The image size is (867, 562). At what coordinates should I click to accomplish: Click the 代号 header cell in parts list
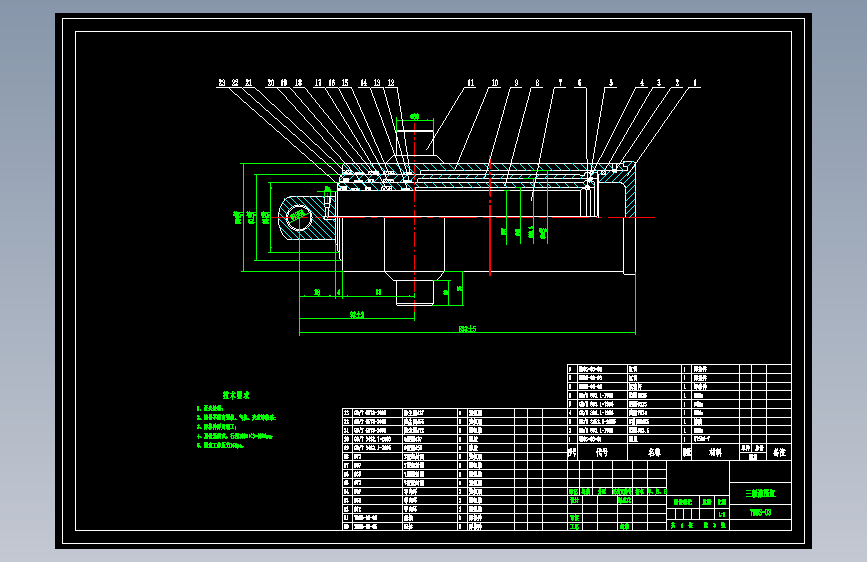[602, 452]
